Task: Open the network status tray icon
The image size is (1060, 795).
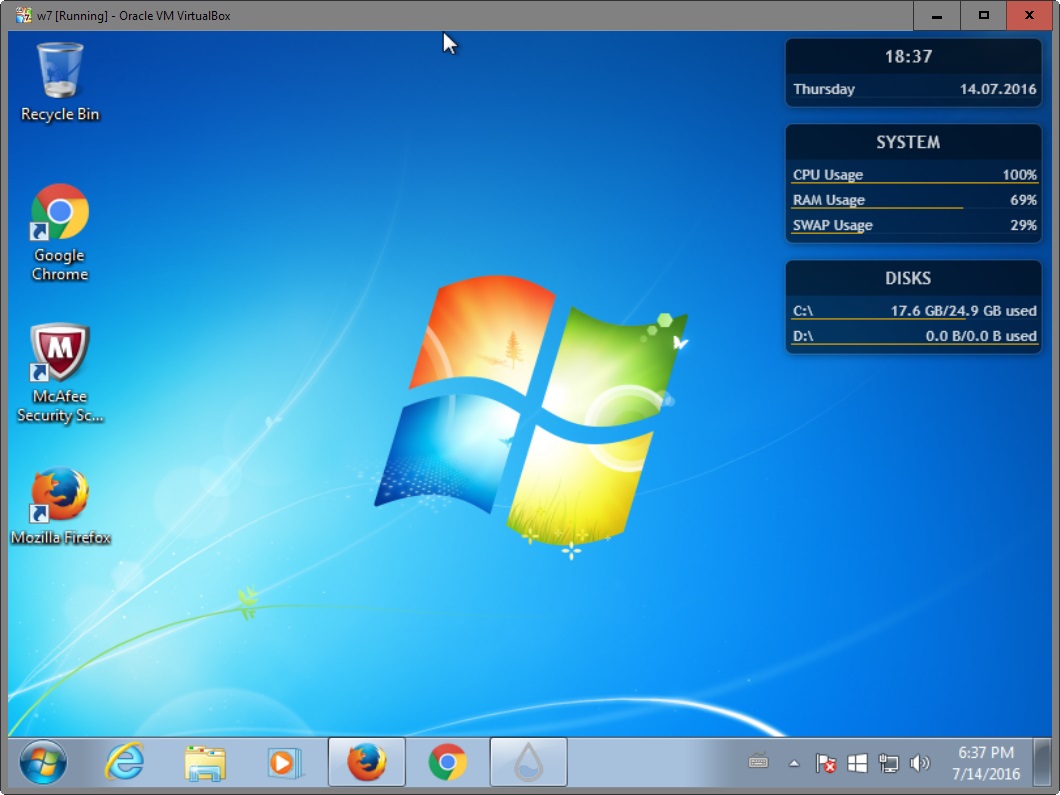Action: pyautogui.click(x=888, y=763)
